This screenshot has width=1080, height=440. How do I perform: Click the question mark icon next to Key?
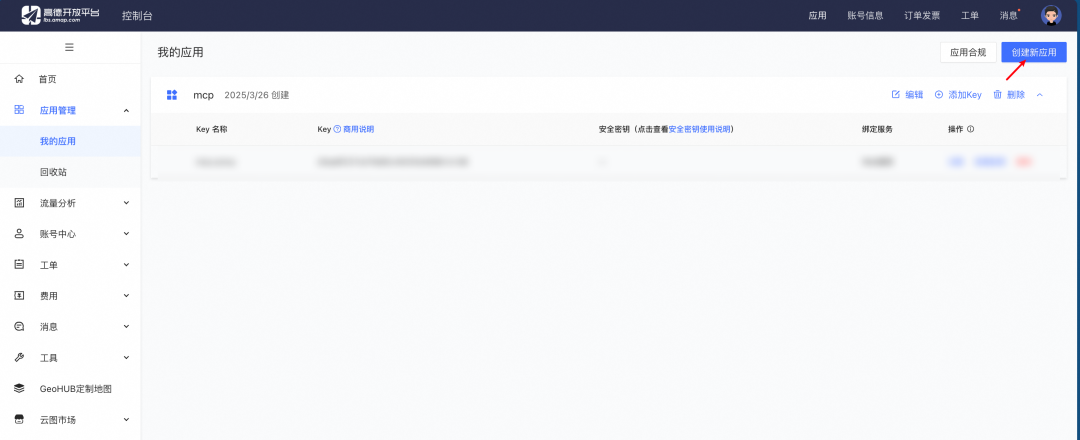[338, 129]
